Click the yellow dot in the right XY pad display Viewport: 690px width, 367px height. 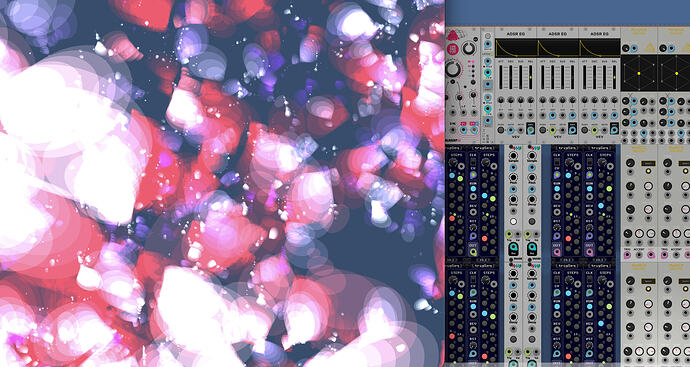click(677, 73)
